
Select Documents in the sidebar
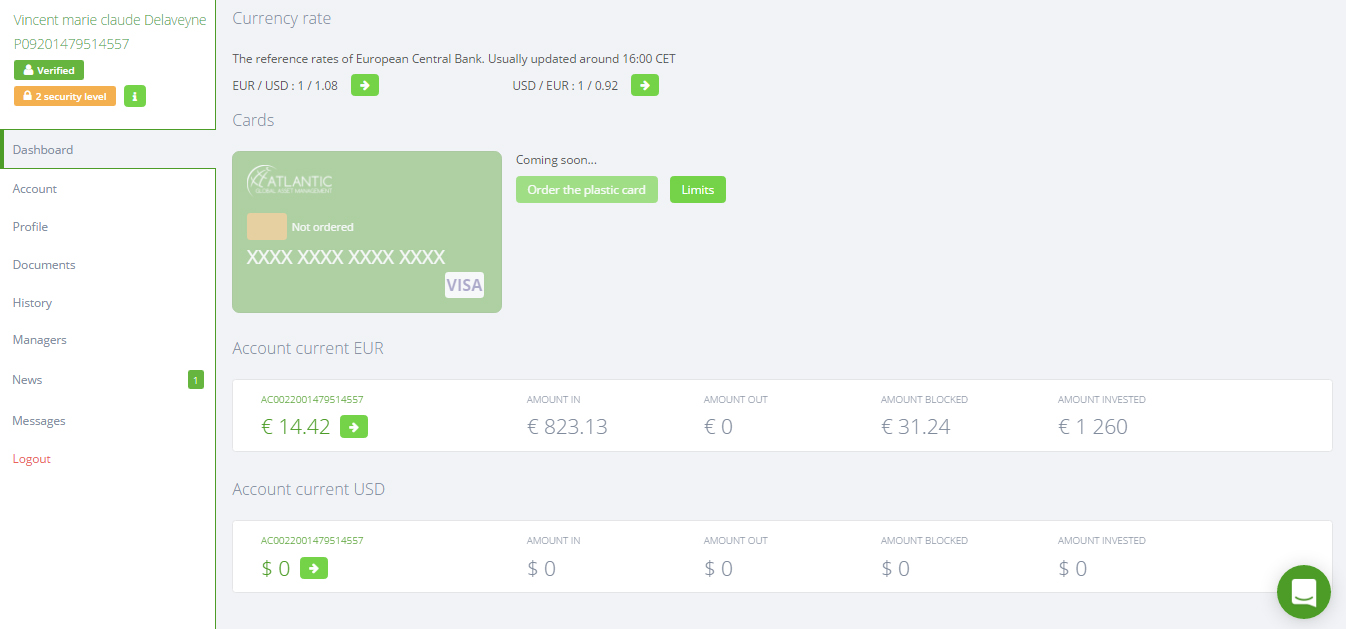click(108, 265)
